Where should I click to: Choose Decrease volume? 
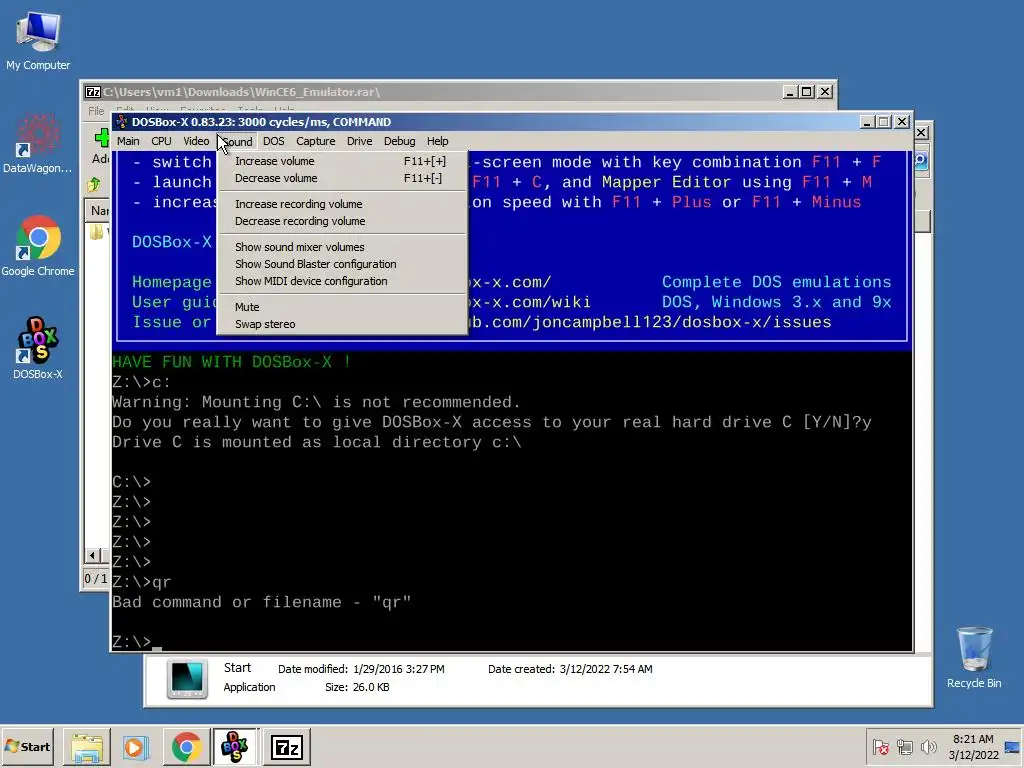pos(342,178)
